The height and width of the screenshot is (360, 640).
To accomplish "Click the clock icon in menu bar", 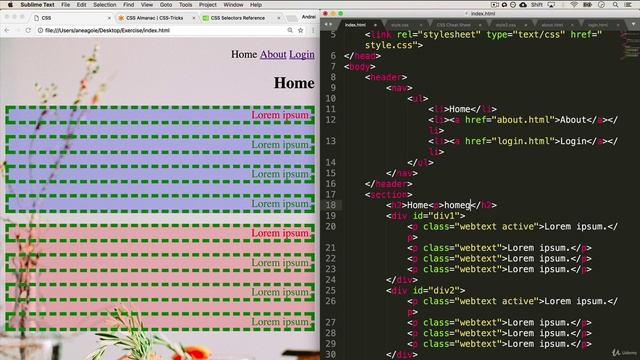I will pos(601,5).
